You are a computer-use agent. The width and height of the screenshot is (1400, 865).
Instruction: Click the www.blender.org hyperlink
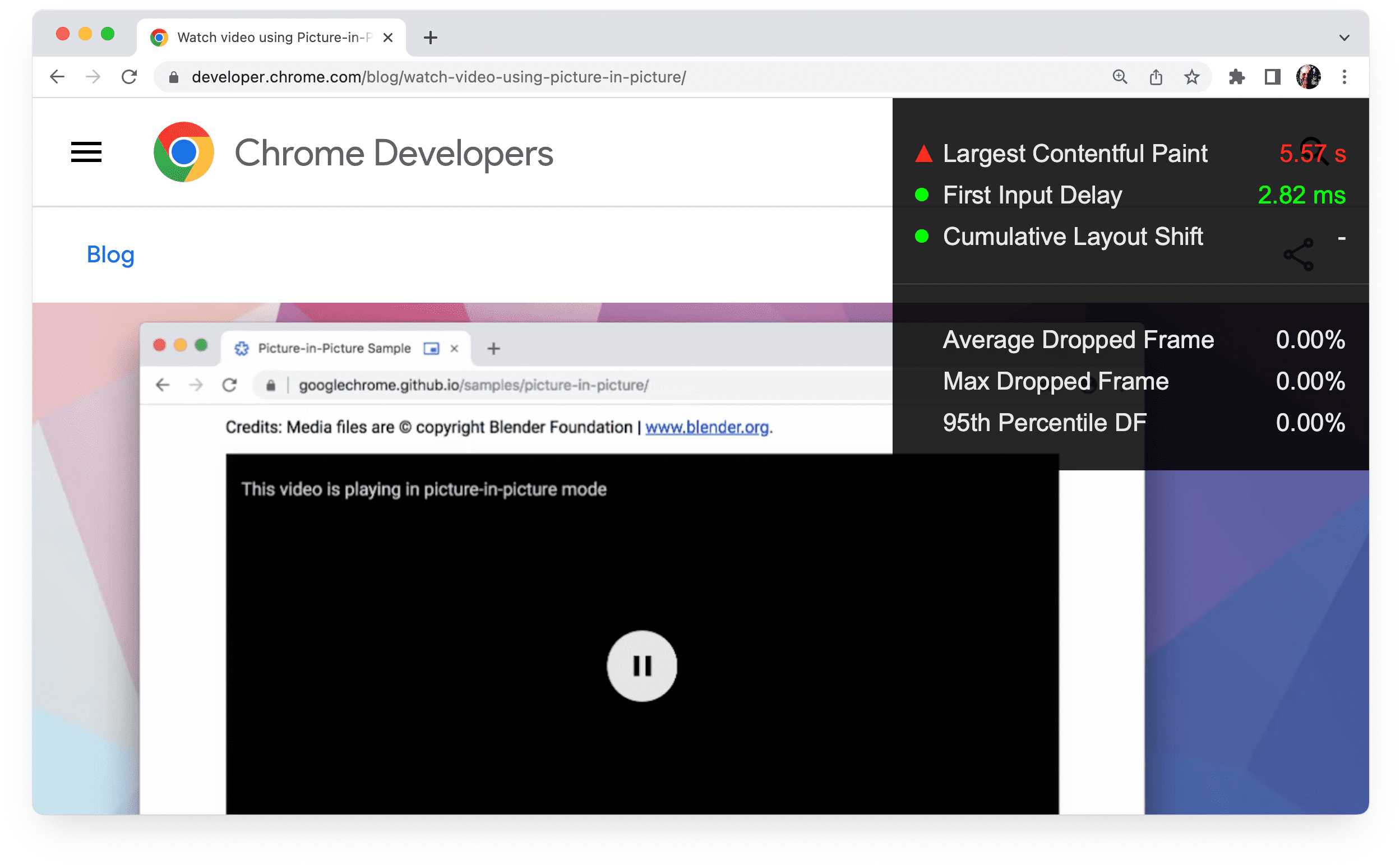point(707,428)
